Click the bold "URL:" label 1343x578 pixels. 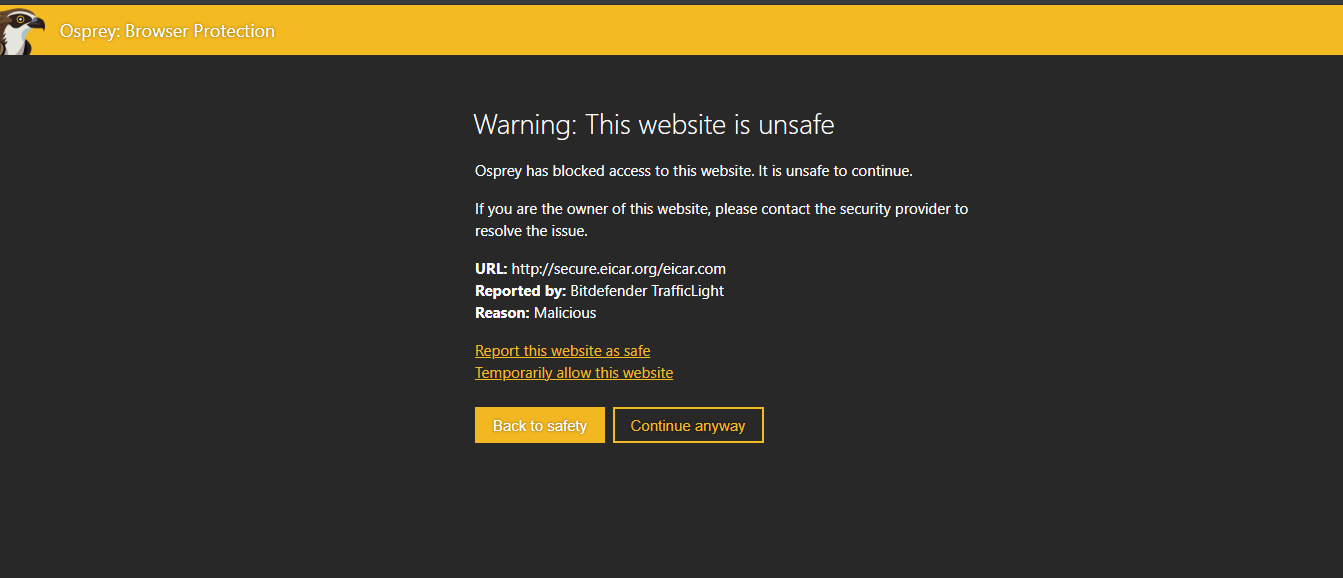click(491, 269)
